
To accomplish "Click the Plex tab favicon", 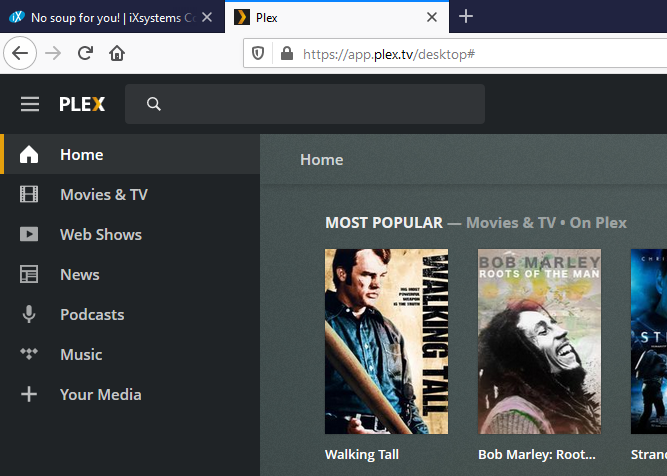I will coord(242,17).
